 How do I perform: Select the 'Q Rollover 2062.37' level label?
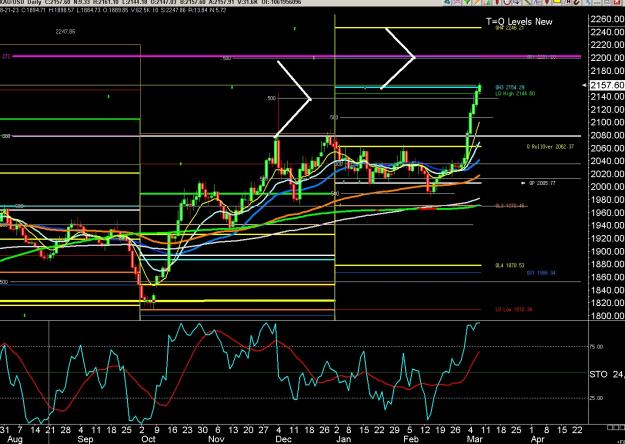tap(550, 147)
